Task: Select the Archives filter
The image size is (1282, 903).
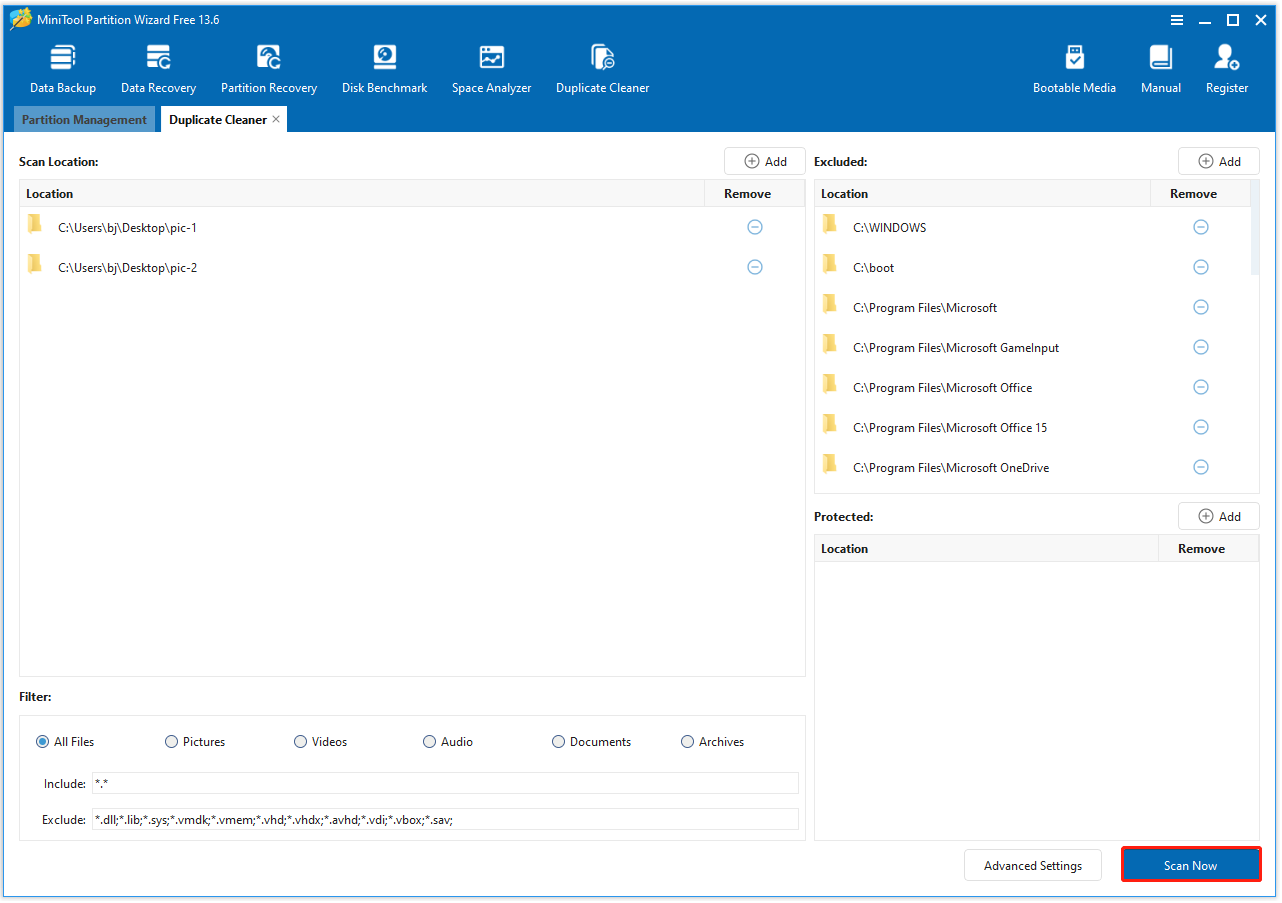Action: click(713, 742)
